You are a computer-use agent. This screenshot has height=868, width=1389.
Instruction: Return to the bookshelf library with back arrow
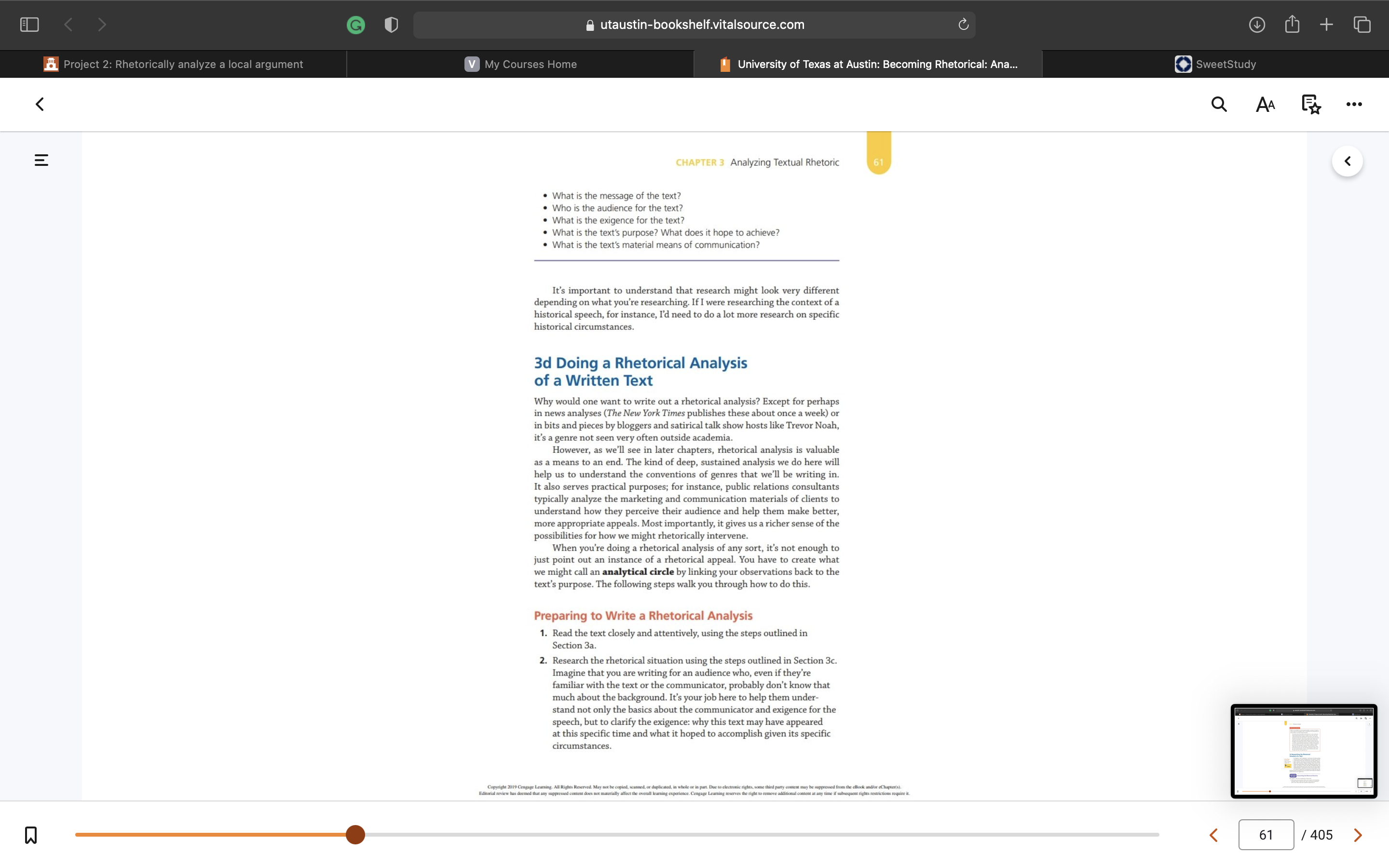point(40,105)
